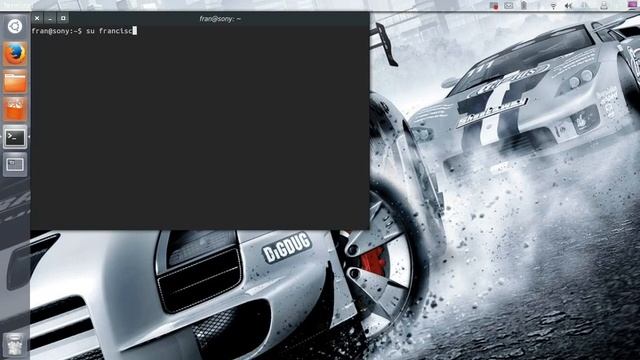Open the red recording indicator in top panel
Screen dimensions: 640x360
(x=494, y=5)
